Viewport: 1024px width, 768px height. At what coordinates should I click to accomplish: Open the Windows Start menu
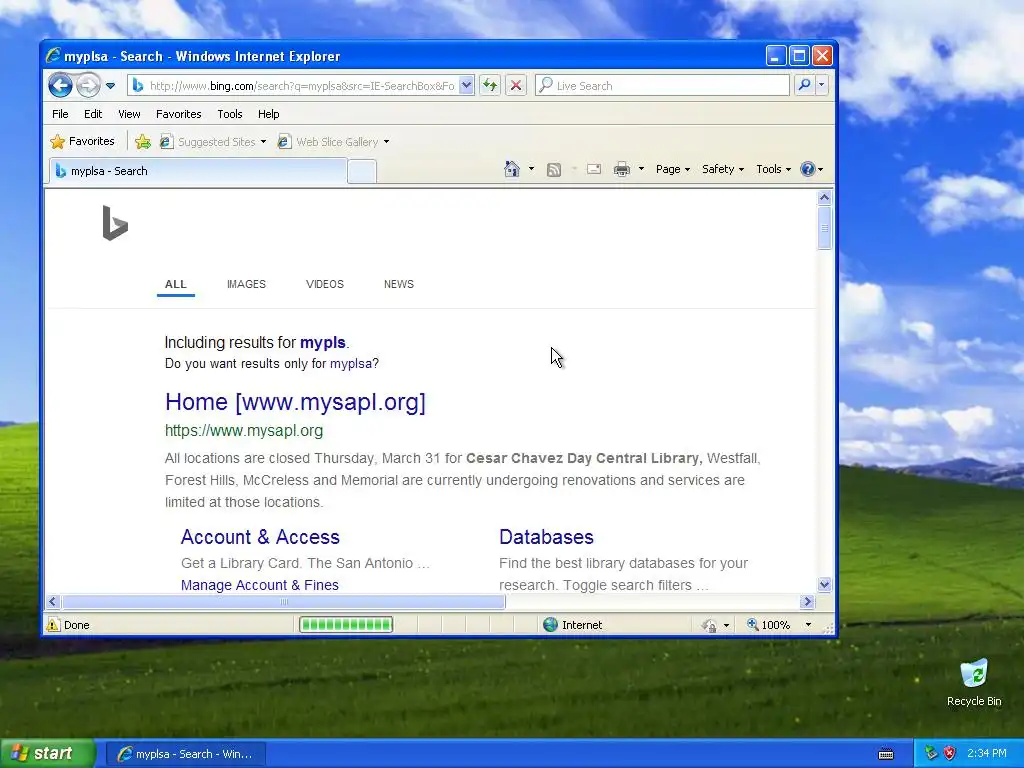tap(47, 754)
